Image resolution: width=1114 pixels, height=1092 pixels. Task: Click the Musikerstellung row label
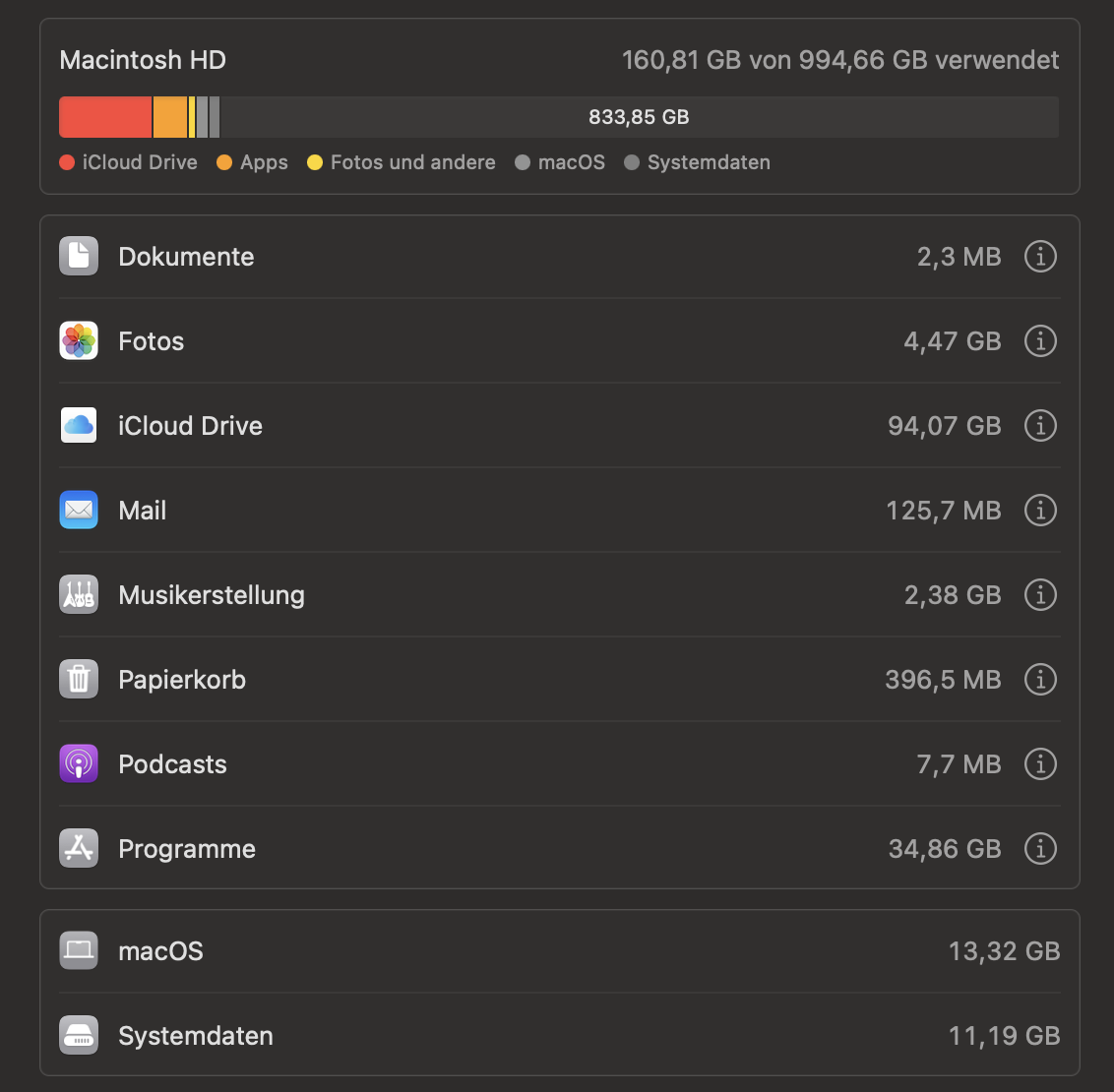tap(212, 595)
